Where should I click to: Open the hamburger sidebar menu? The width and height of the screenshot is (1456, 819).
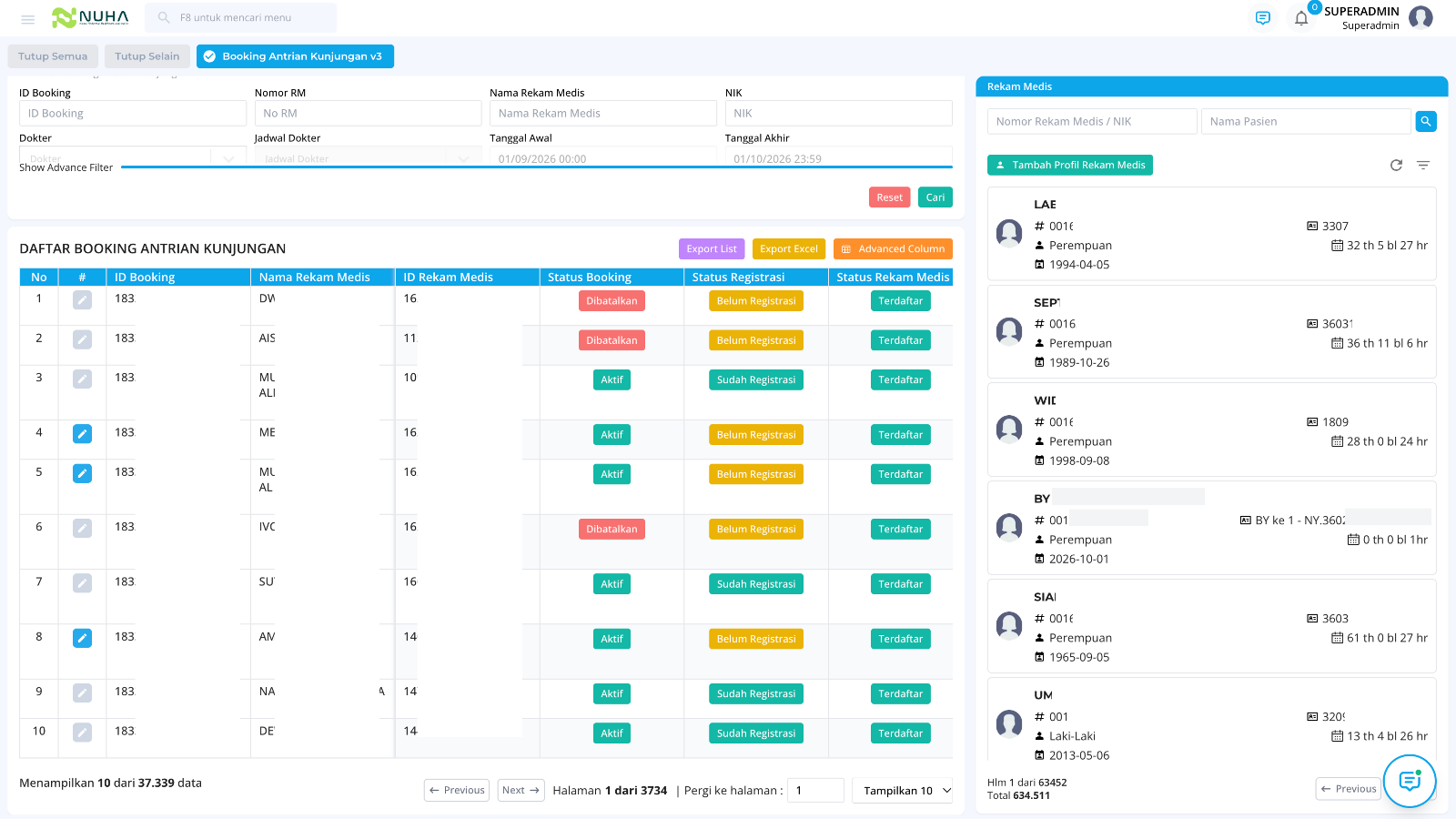(x=27, y=18)
